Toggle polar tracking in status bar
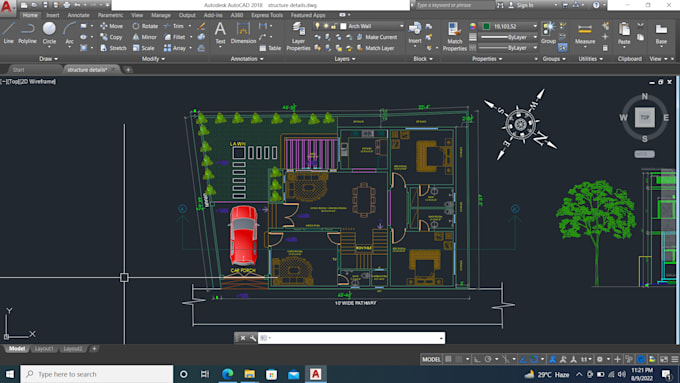The height and width of the screenshot is (383, 680). pyautogui.click(x=488, y=359)
